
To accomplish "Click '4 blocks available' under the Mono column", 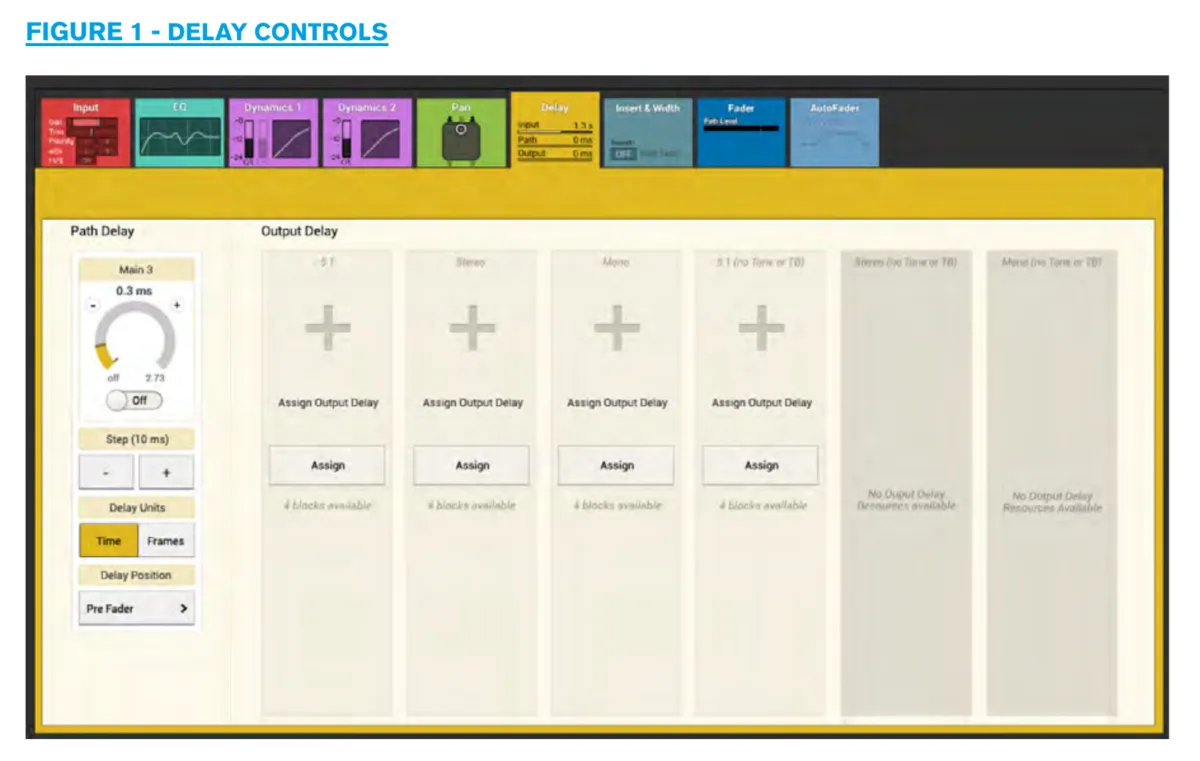I will (x=617, y=506).
